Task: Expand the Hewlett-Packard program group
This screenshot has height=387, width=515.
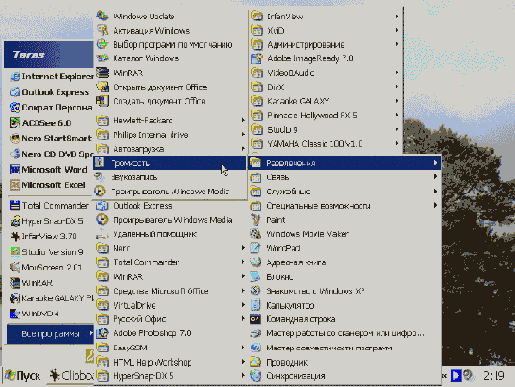Action: point(170,120)
